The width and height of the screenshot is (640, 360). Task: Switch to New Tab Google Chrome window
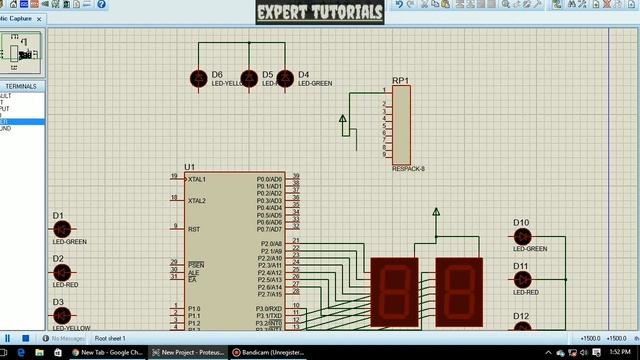pyautogui.click(x=107, y=352)
